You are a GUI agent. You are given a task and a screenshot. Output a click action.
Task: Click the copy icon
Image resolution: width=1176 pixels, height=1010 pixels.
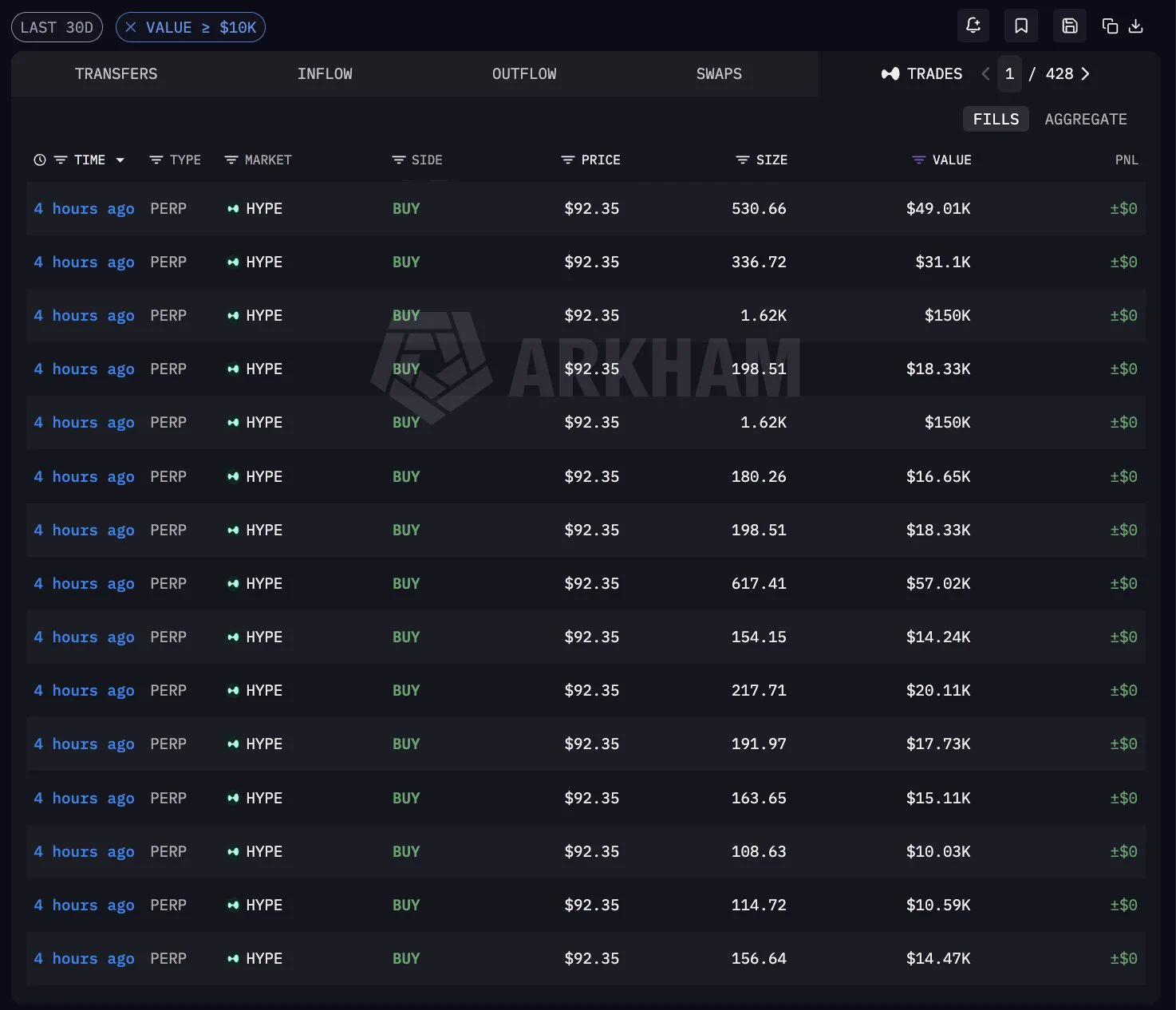click(x=1110, y=26)
